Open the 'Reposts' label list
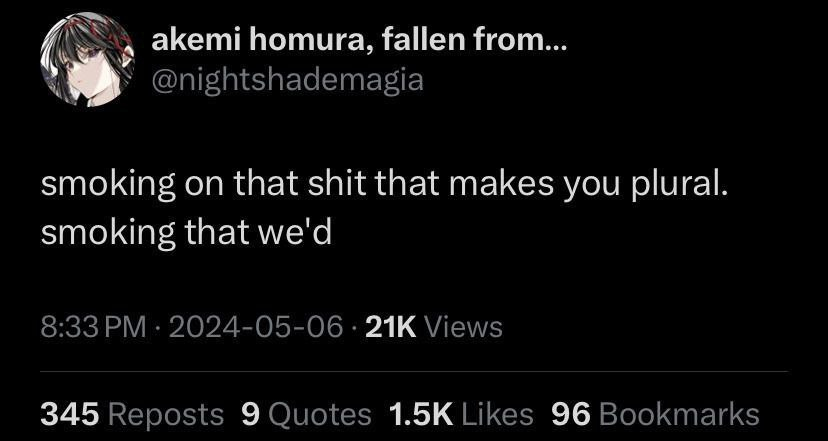Image resolution: width=828 pixels, height=441 pixels. 166,415
